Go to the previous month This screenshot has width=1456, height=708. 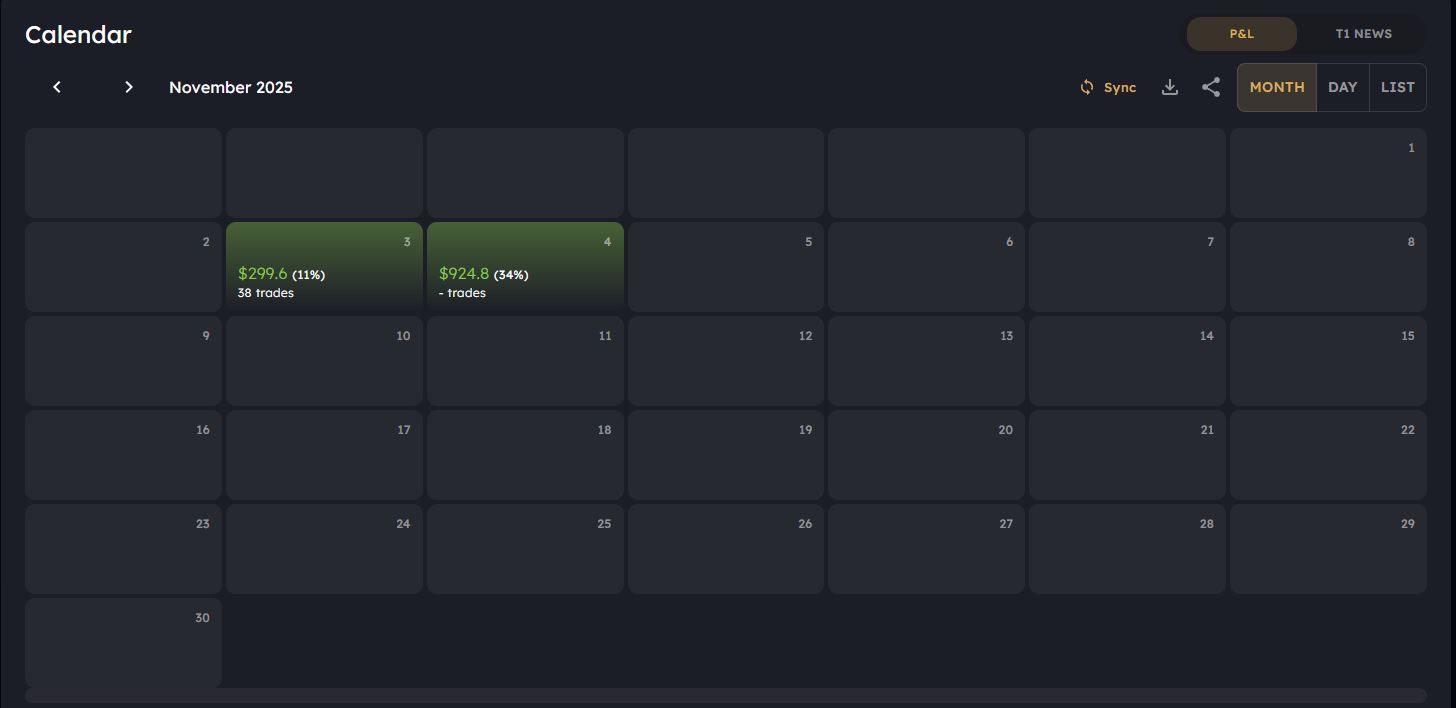point(57,87)
